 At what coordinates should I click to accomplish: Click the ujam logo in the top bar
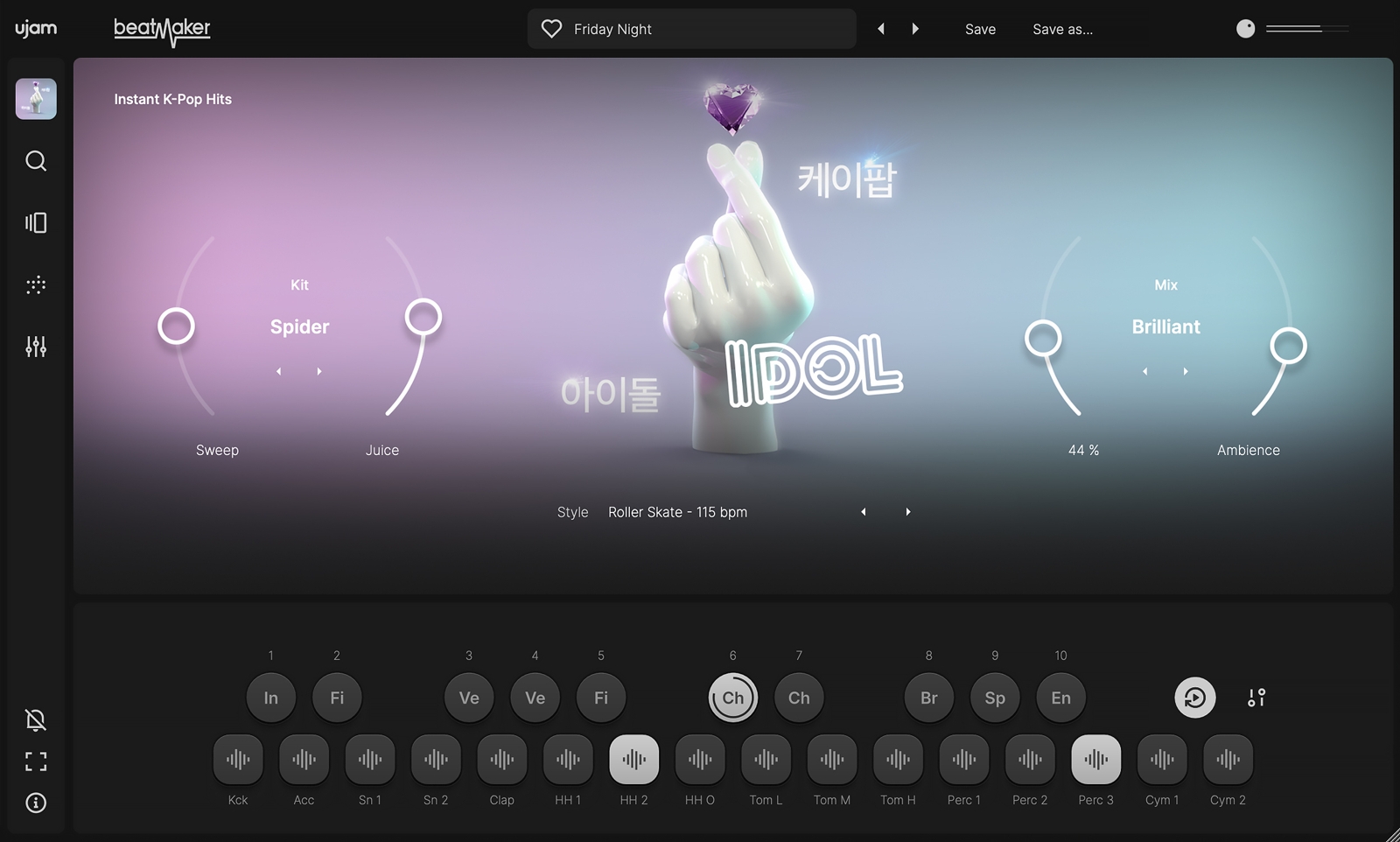point(36,28)
